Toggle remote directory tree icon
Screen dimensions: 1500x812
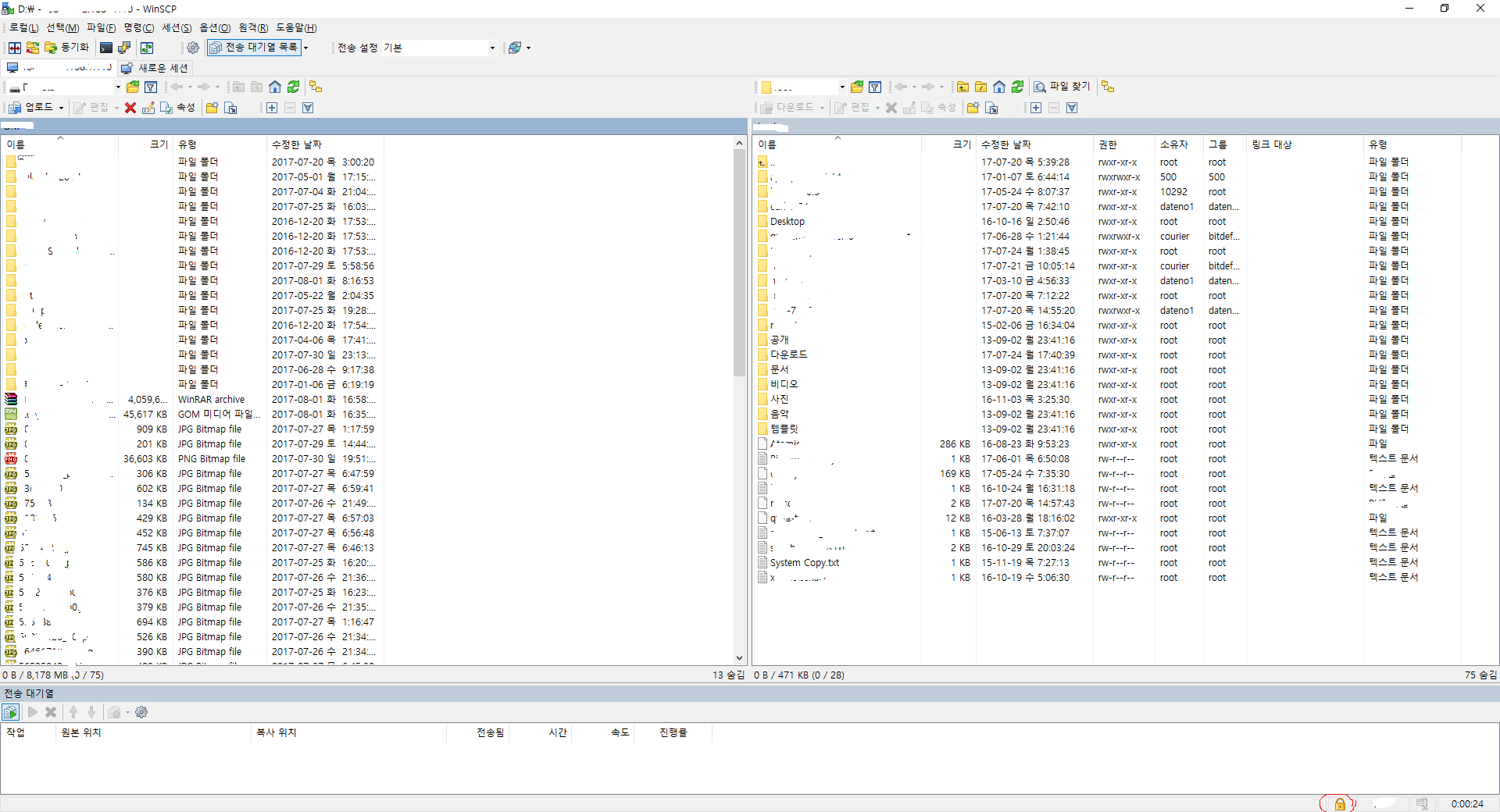pos(1108,87)
